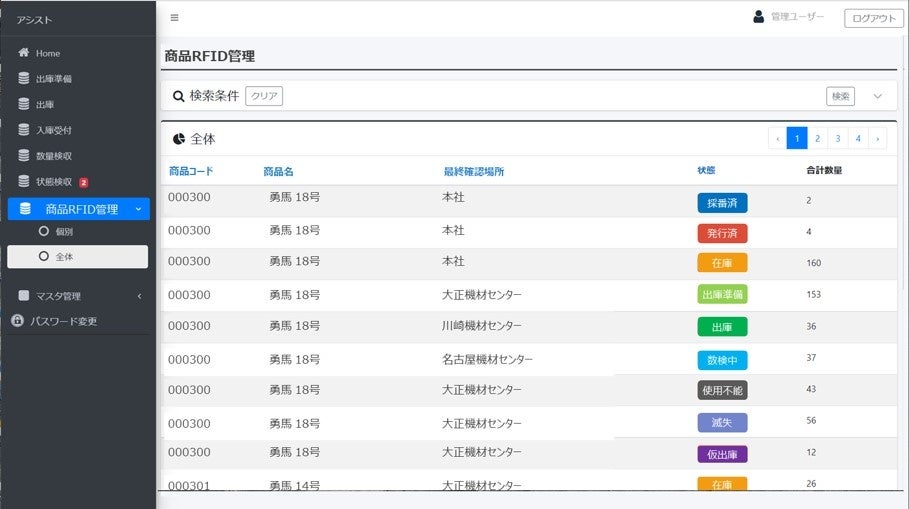This screenshot has height=509, width=909.
Task: Go to pagination page 2
Action: (x=817, y=139)
